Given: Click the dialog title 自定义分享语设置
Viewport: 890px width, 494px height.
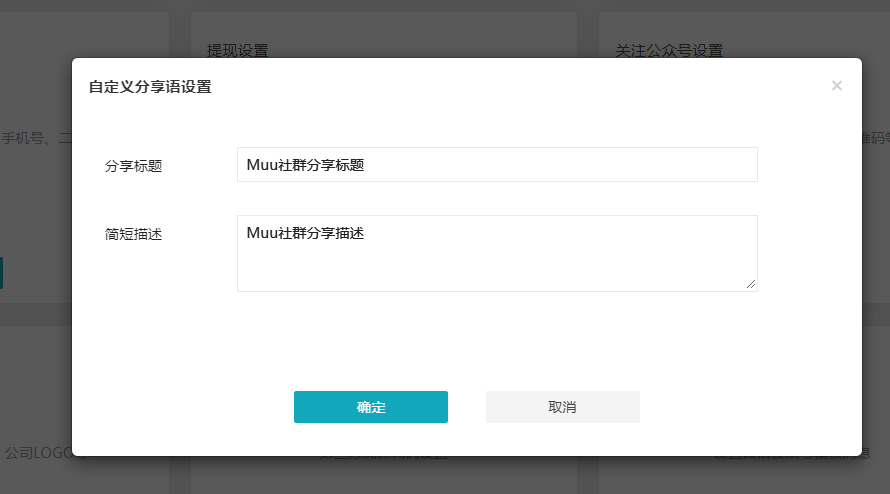Looking at the screenshot, I should [x=150, y=87].
